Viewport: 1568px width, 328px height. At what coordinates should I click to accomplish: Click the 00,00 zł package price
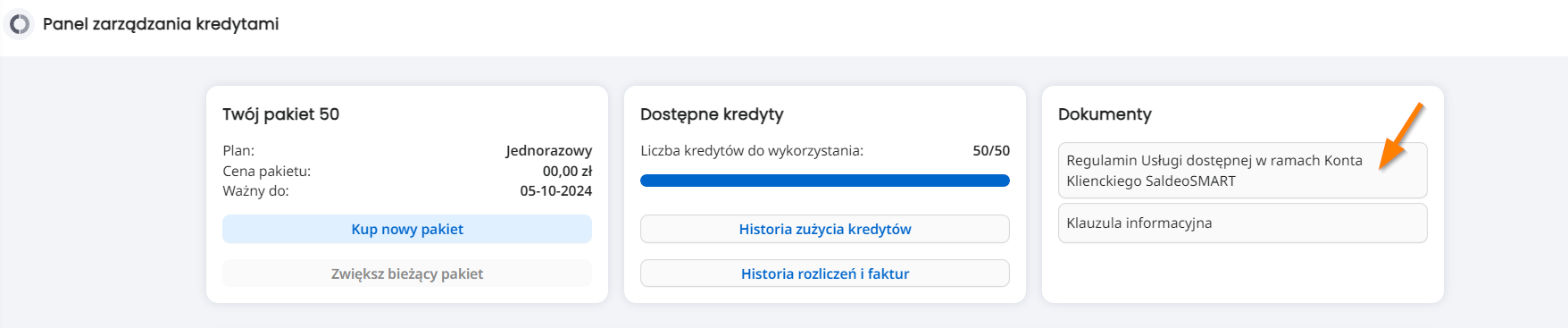click(567, 171)
